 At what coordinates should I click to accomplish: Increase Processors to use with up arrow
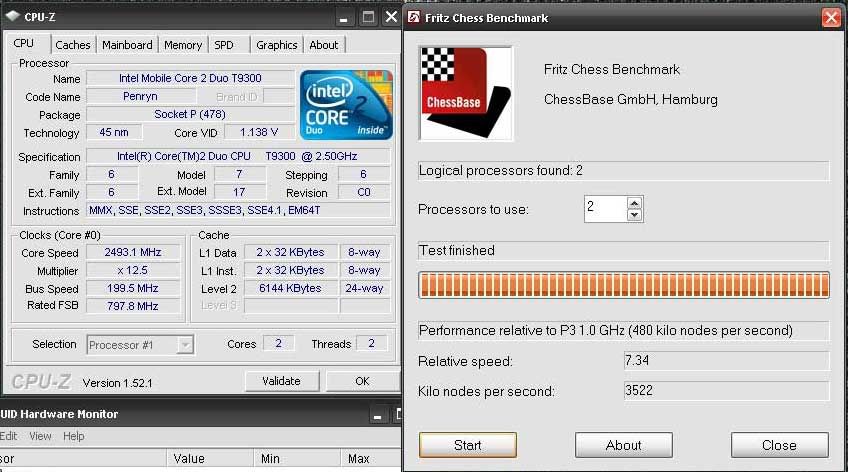point(634,203)
